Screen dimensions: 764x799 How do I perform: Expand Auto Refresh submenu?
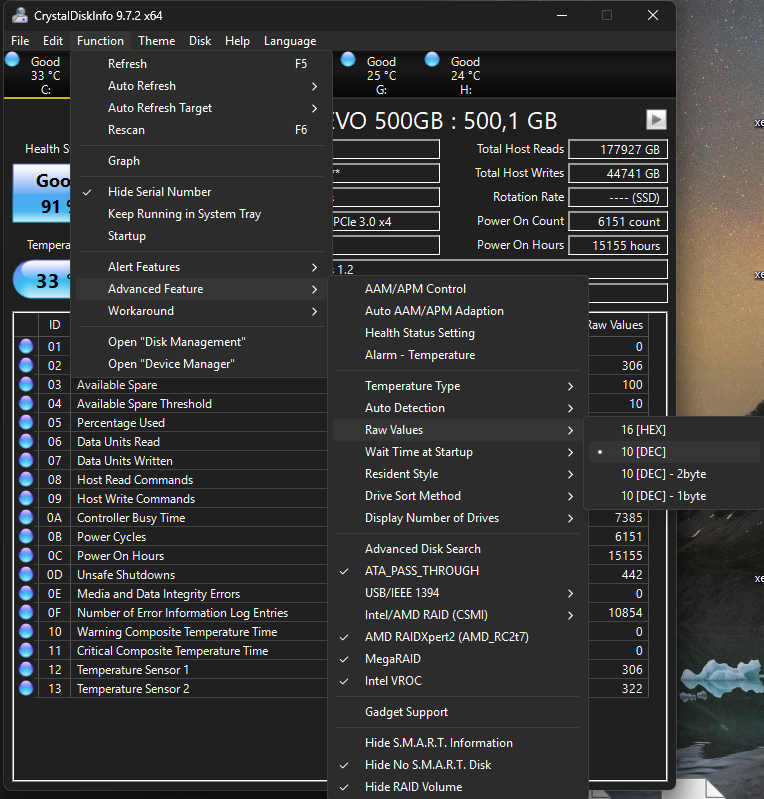pyautogui.click(x=201, y=86)
